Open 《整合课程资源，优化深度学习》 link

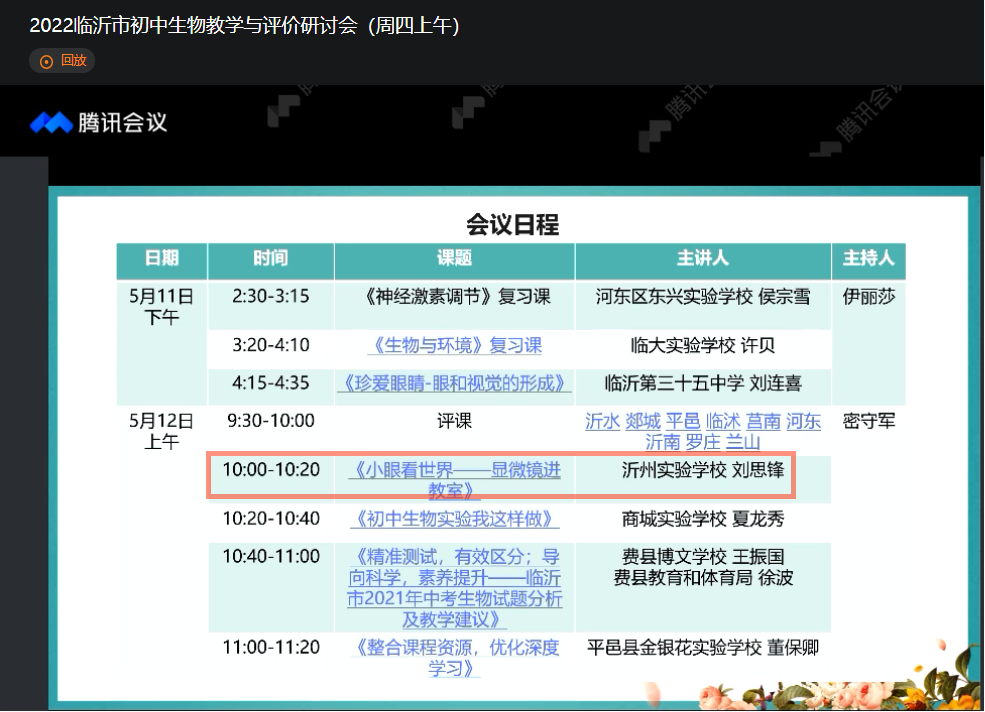(x=454, y=657)
